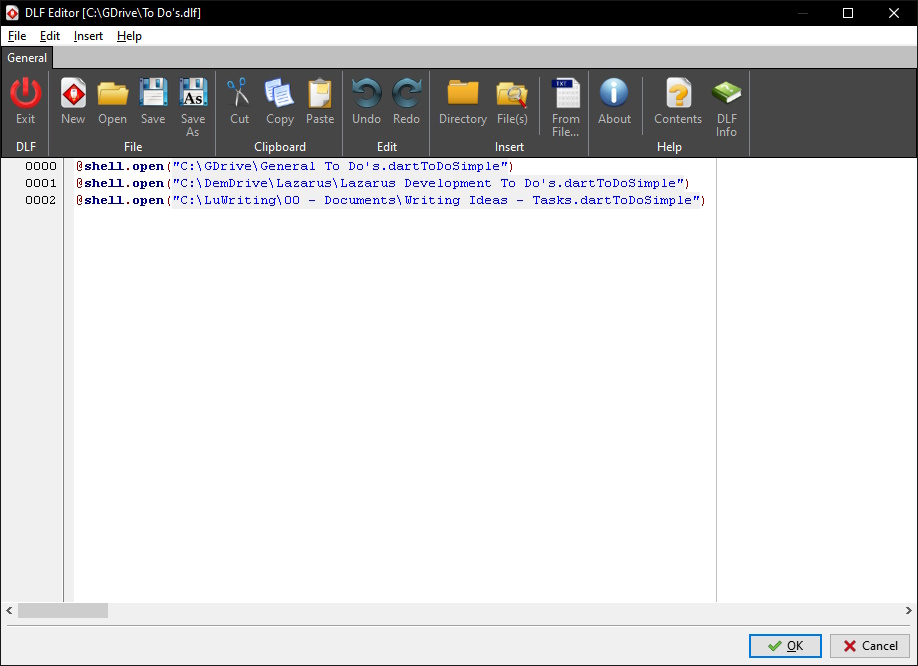The width and height of the screenshot is (918, 666).
Task: Create a New DLF file
Action: pos(73,94)
